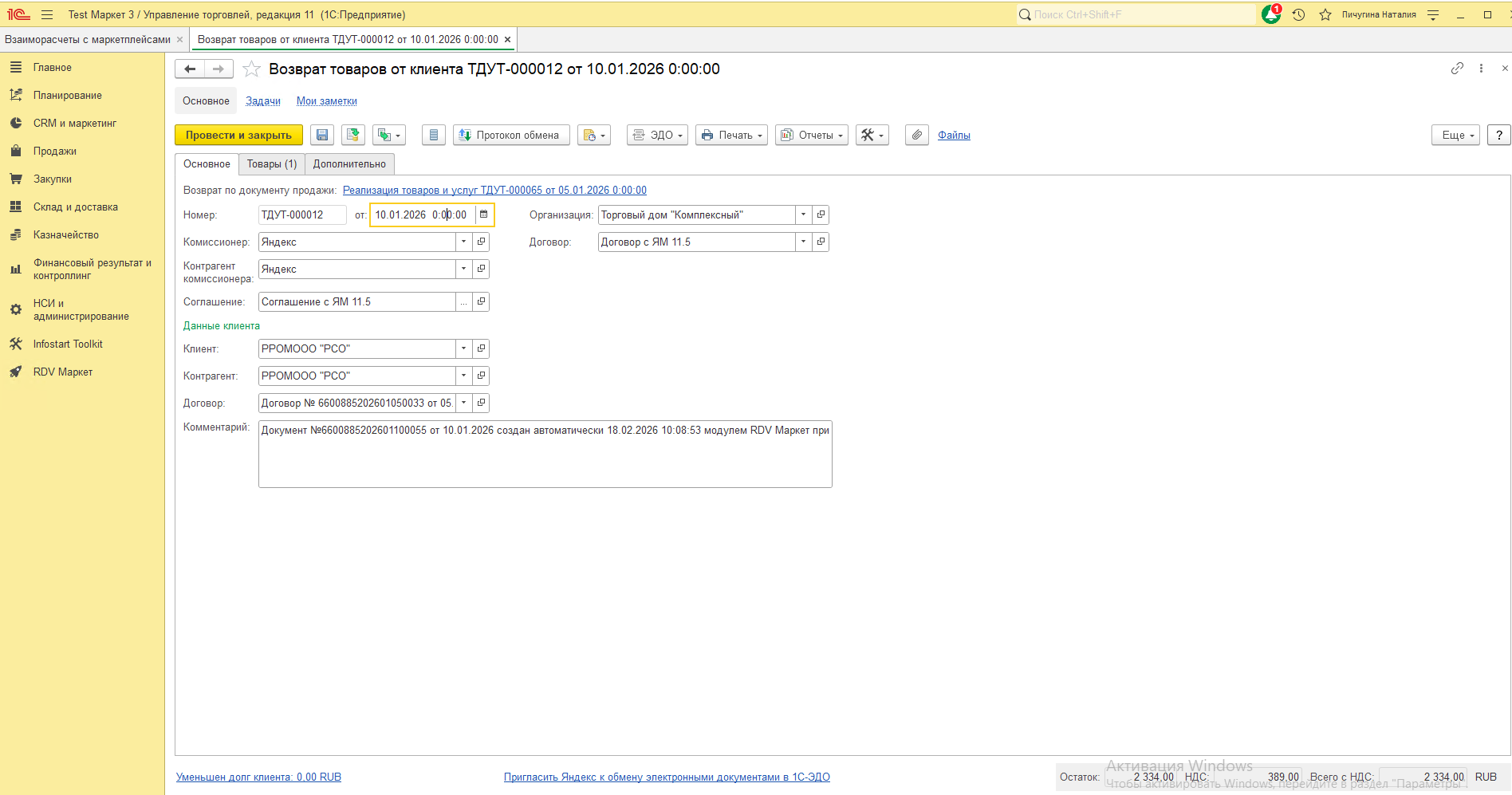Expand the Клиент dropdown list
The height and width of the screenshot is (795, 1512).
[x=464, y=348]
